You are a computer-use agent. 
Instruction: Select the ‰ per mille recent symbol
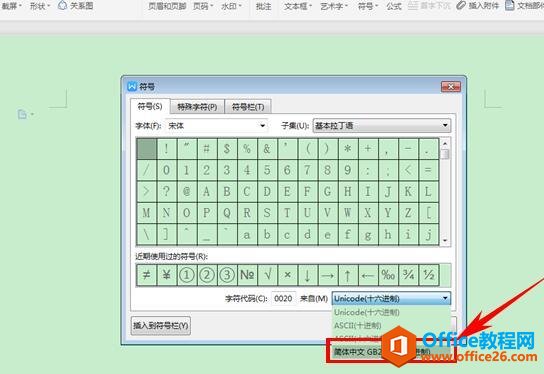pyautogui.click(x=388, y=275)
